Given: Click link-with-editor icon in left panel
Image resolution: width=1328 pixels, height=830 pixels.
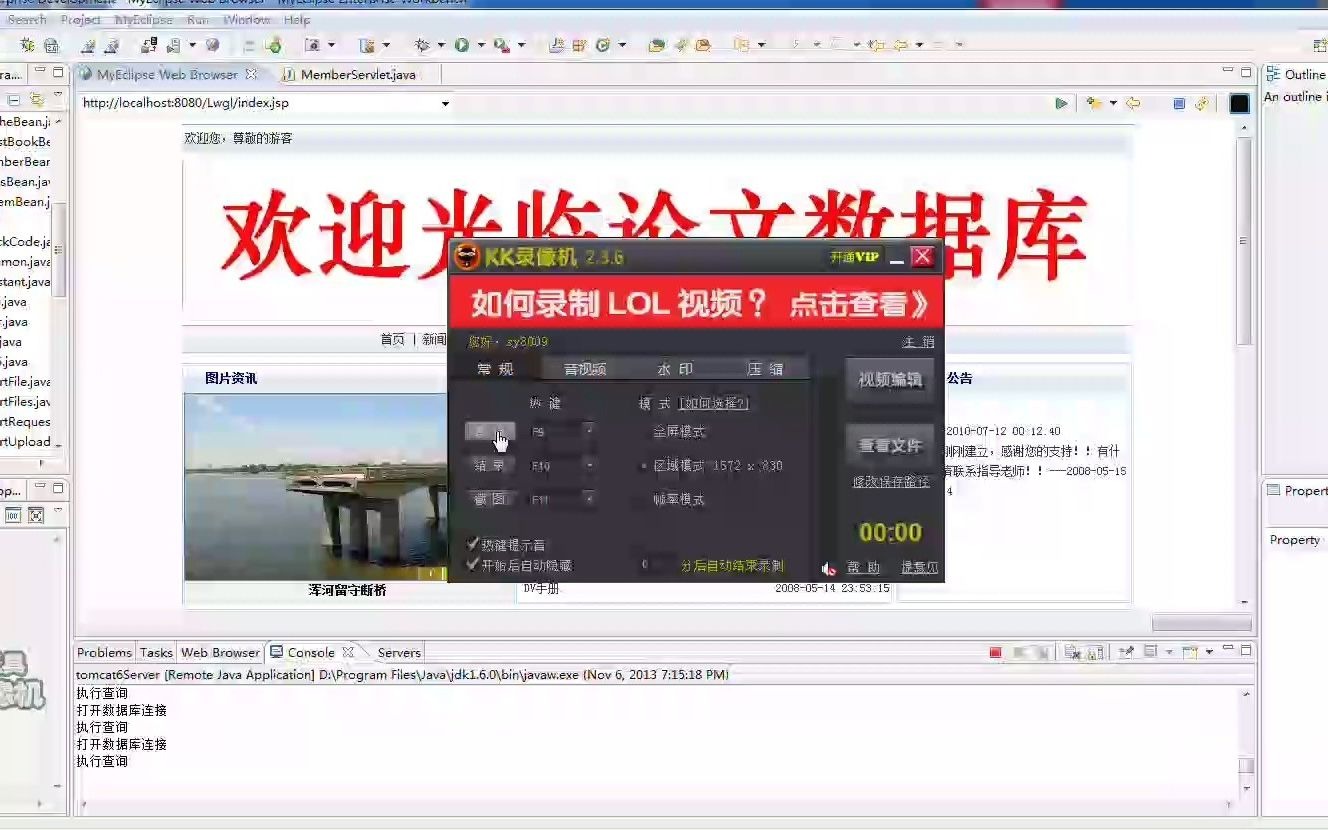Looking at the screenshot, I should click(37, 100).
